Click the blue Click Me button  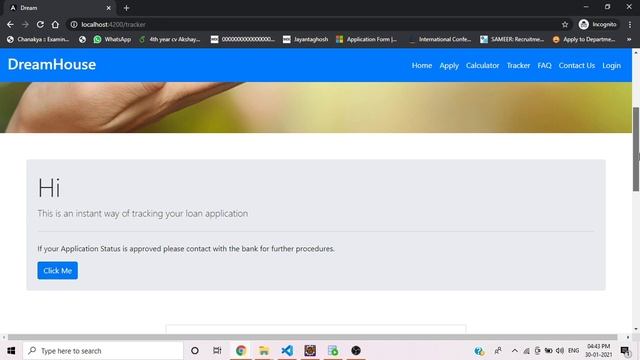(x=58, y=271)
